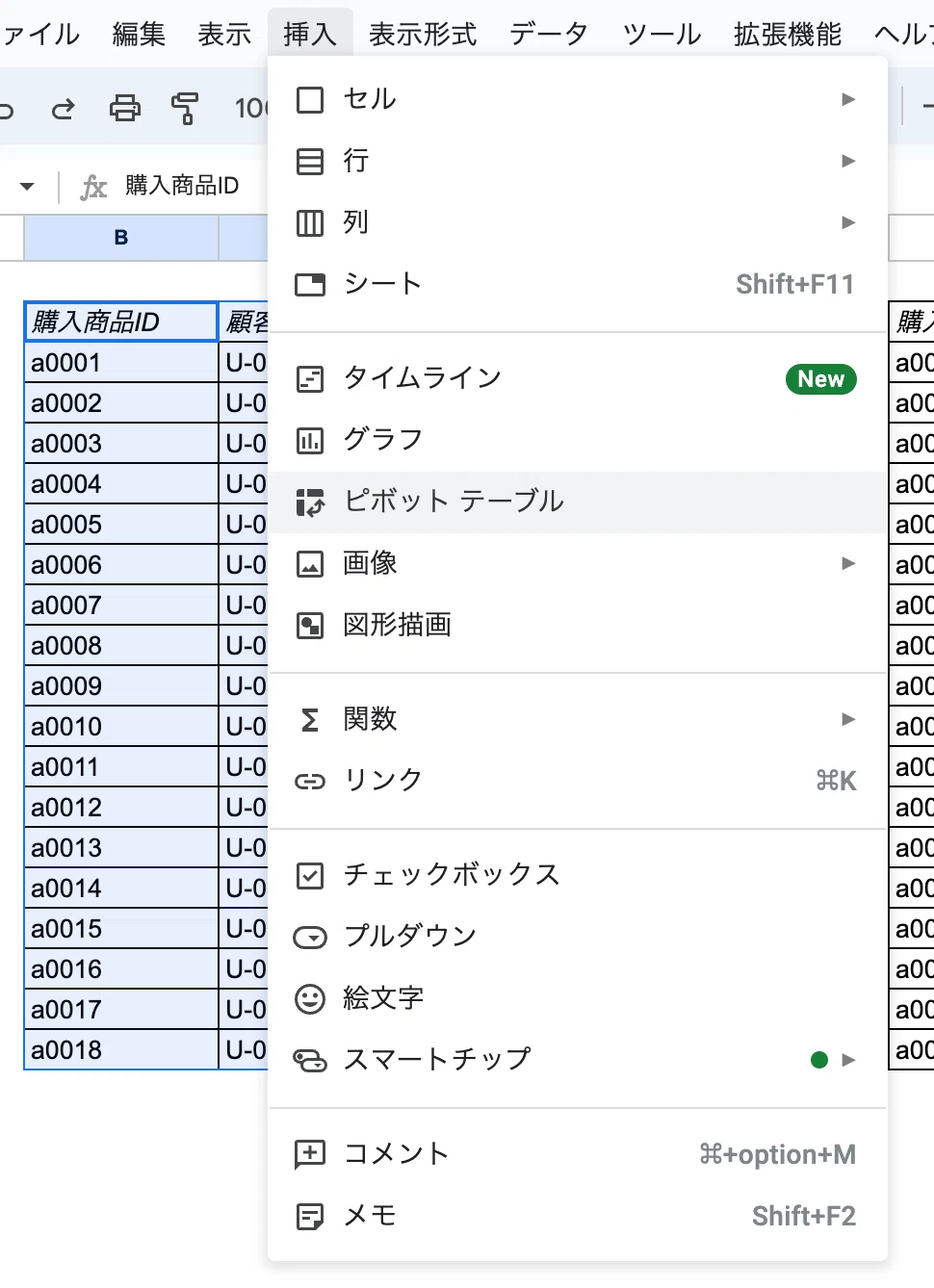934x1288 pixels.
Task: Click the グラフ chart icon
Action: [x=310, y=440]
